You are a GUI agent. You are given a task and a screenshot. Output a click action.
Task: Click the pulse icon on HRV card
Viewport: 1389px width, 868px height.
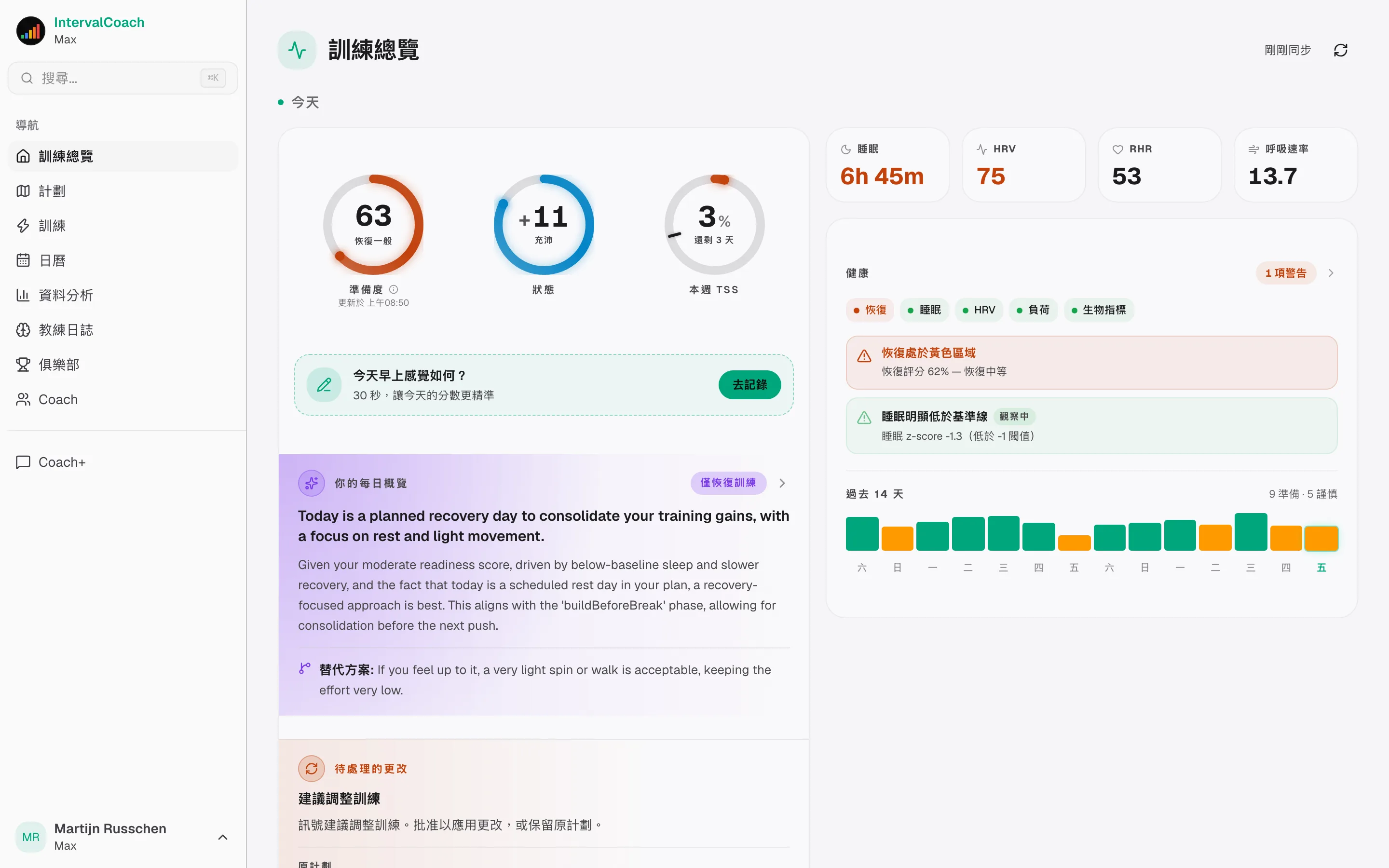coord(982,149)
